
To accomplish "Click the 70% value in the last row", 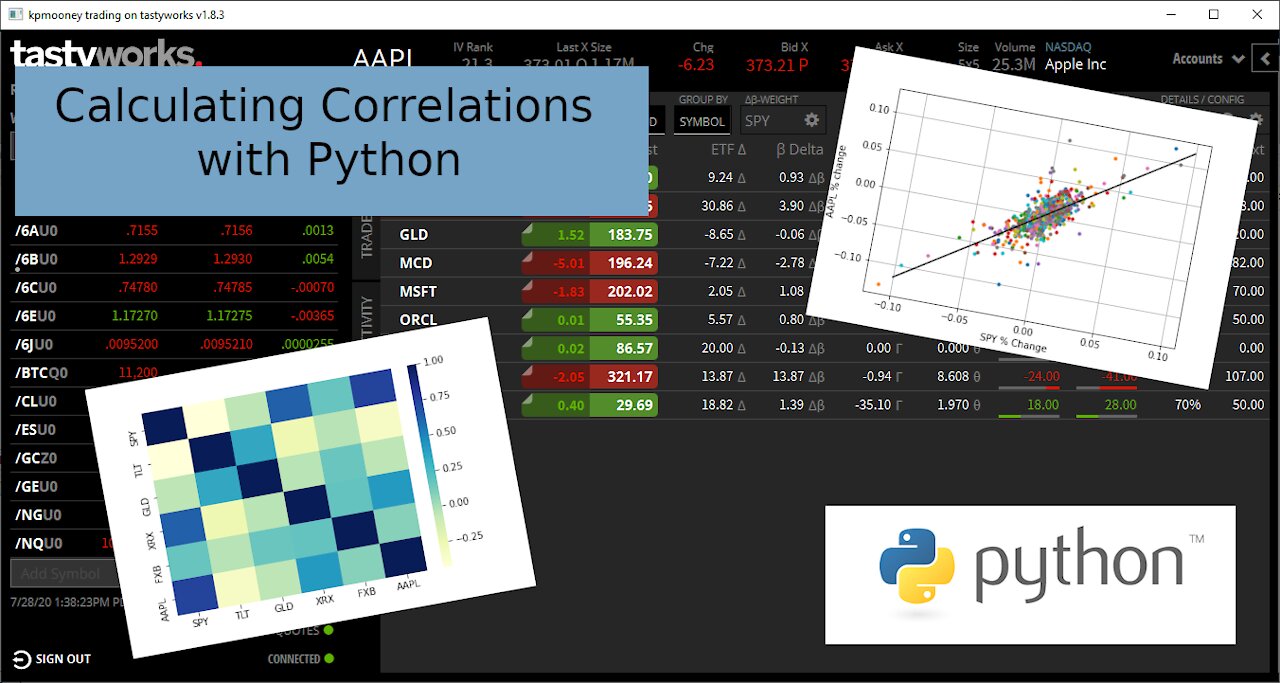I will click(x=1188, y=405).
